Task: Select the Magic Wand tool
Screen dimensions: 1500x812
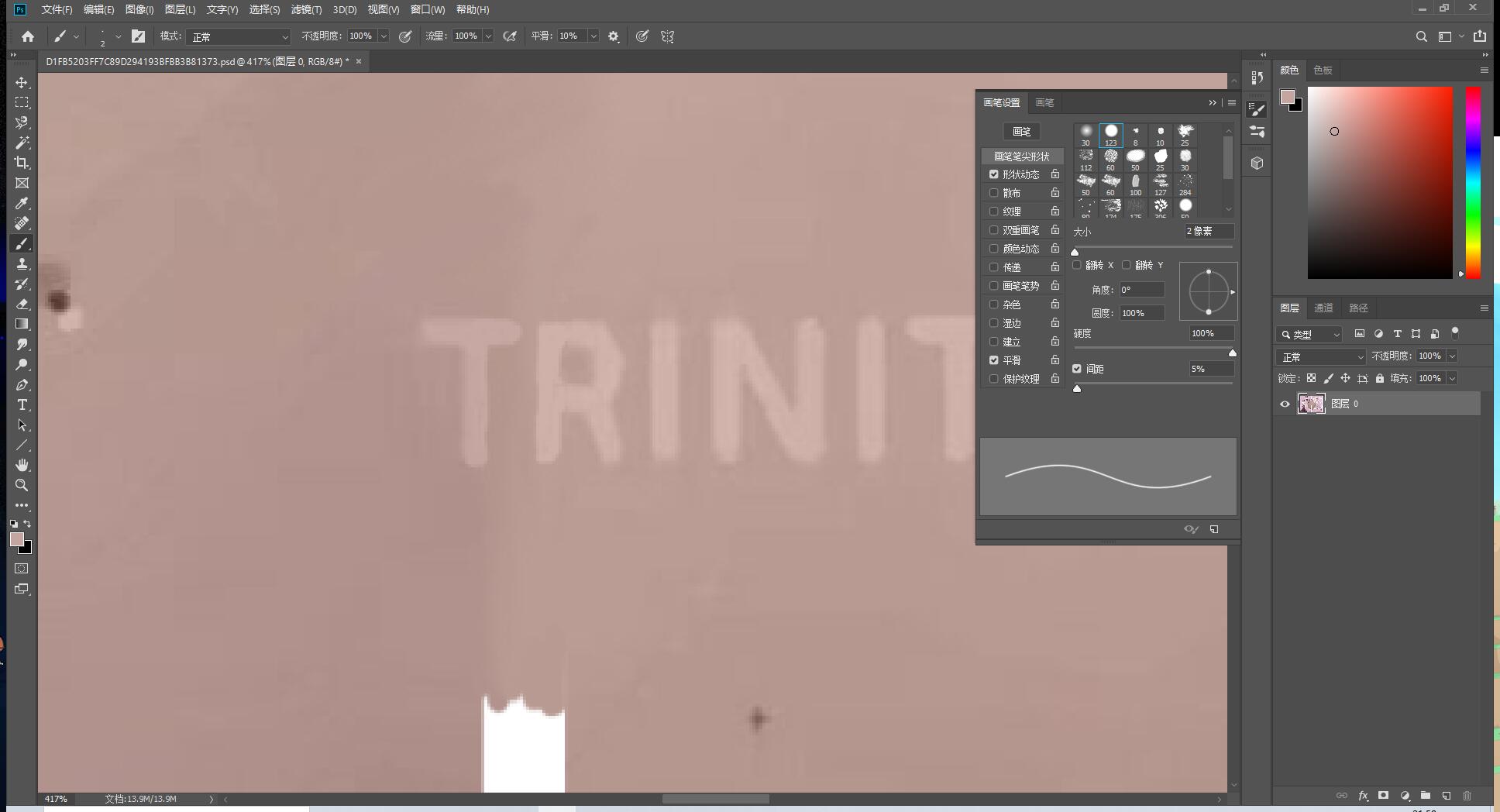Action: (x=22, y=143)
